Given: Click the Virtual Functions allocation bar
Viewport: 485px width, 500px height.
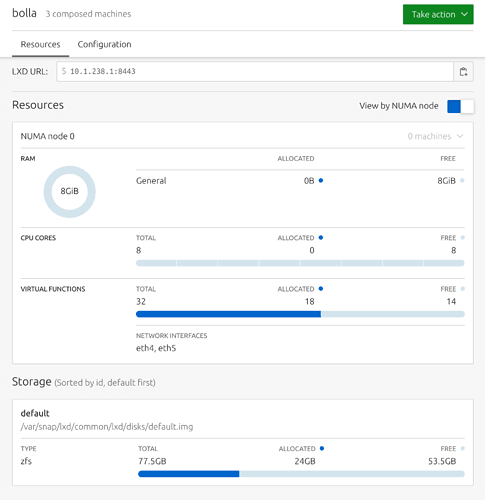Looking at the screenshot, I should 300,314.
